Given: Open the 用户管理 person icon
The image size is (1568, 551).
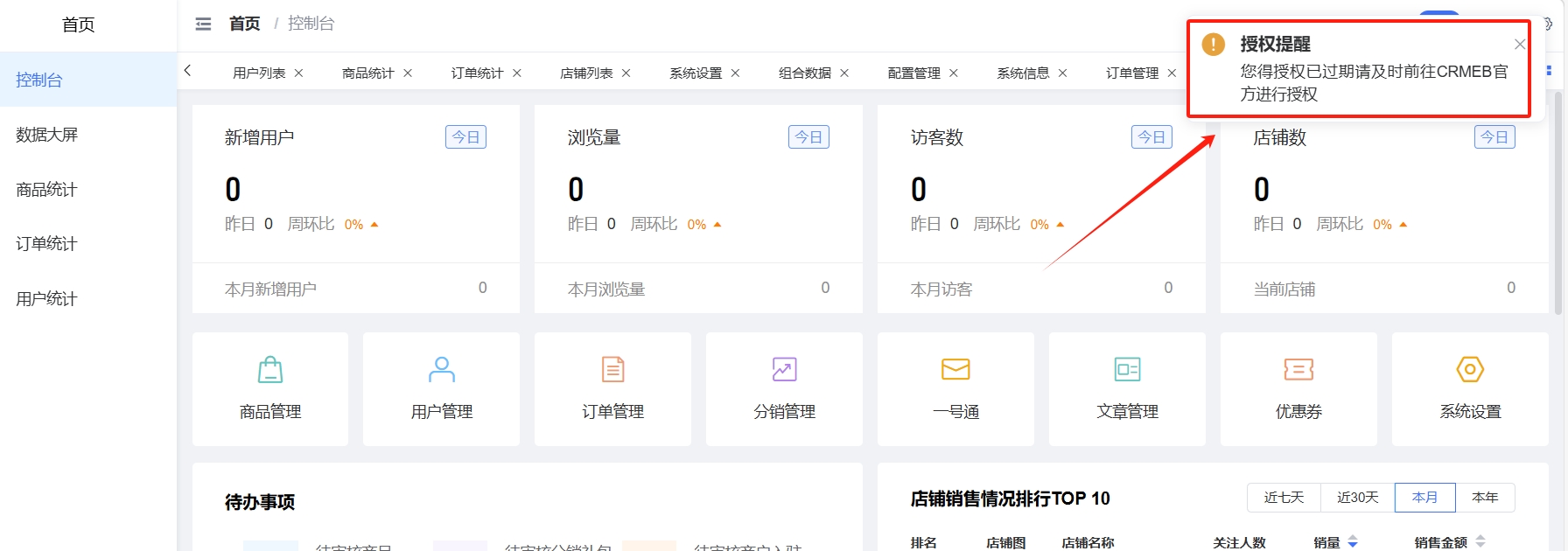Looking at the screenshot, I should 442,370.
